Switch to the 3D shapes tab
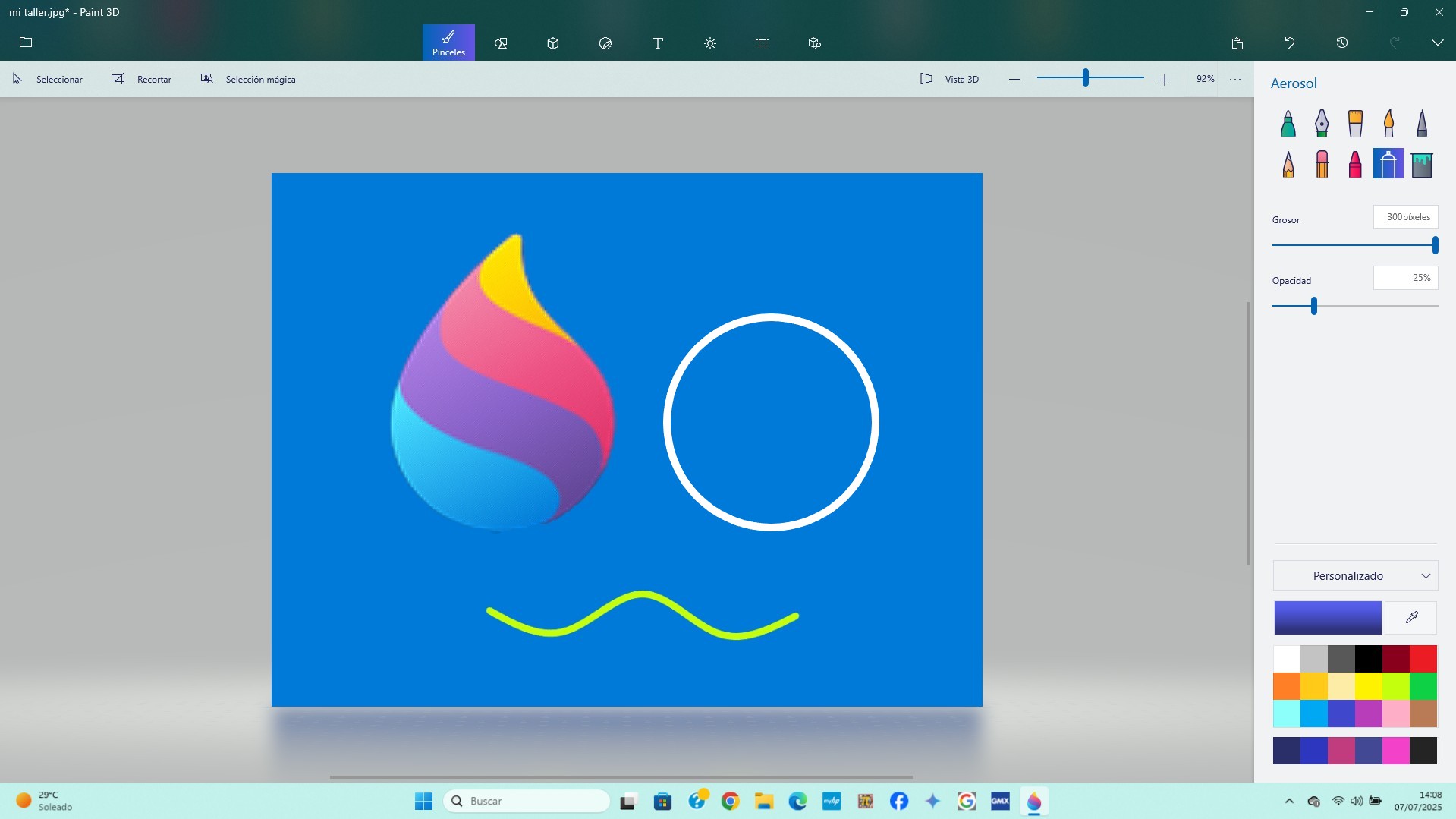 tap(553, 43)
